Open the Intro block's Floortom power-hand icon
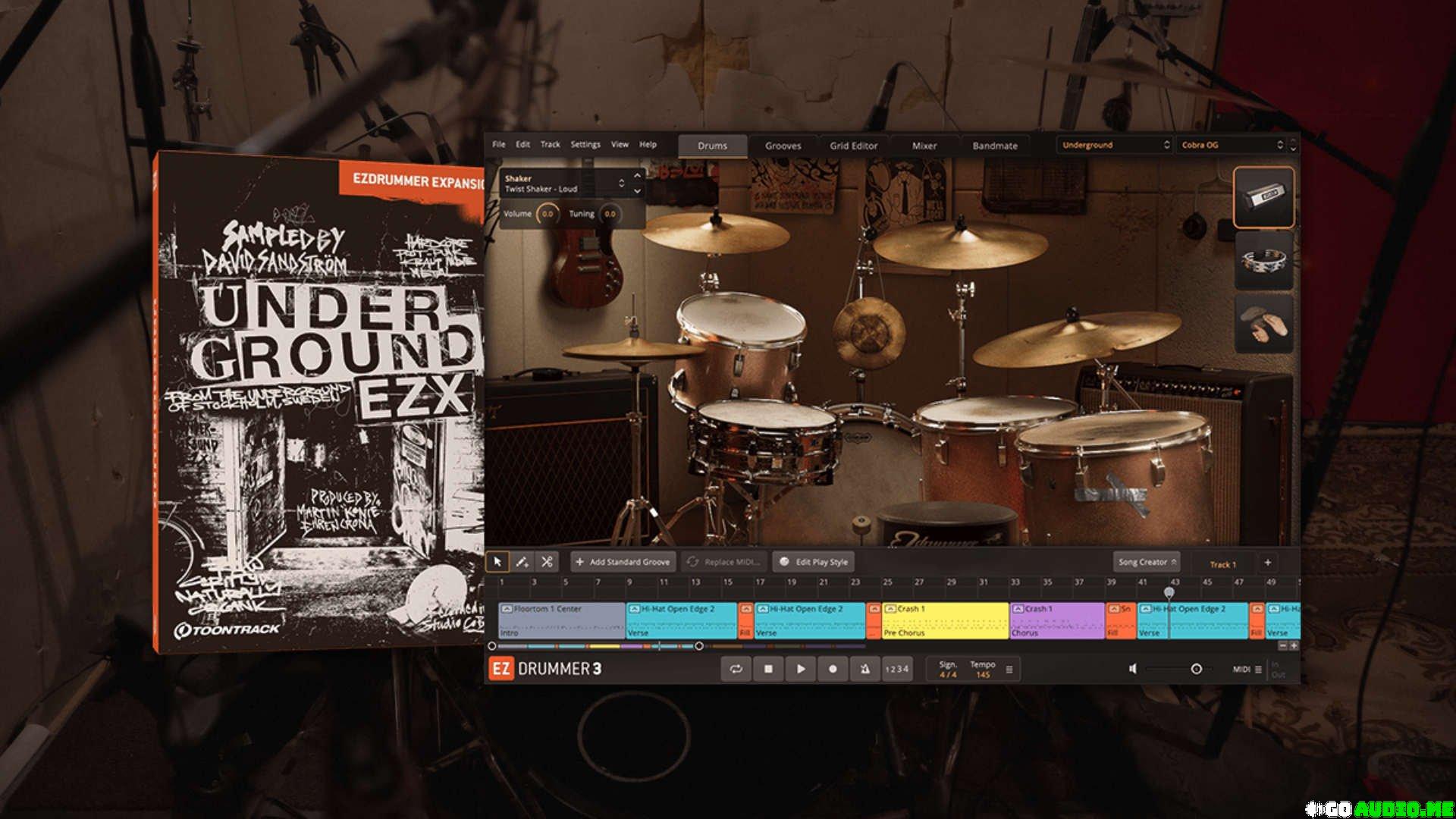This screenshot has height=819, width=1456. pyautogui.click(x=507, y=609)
